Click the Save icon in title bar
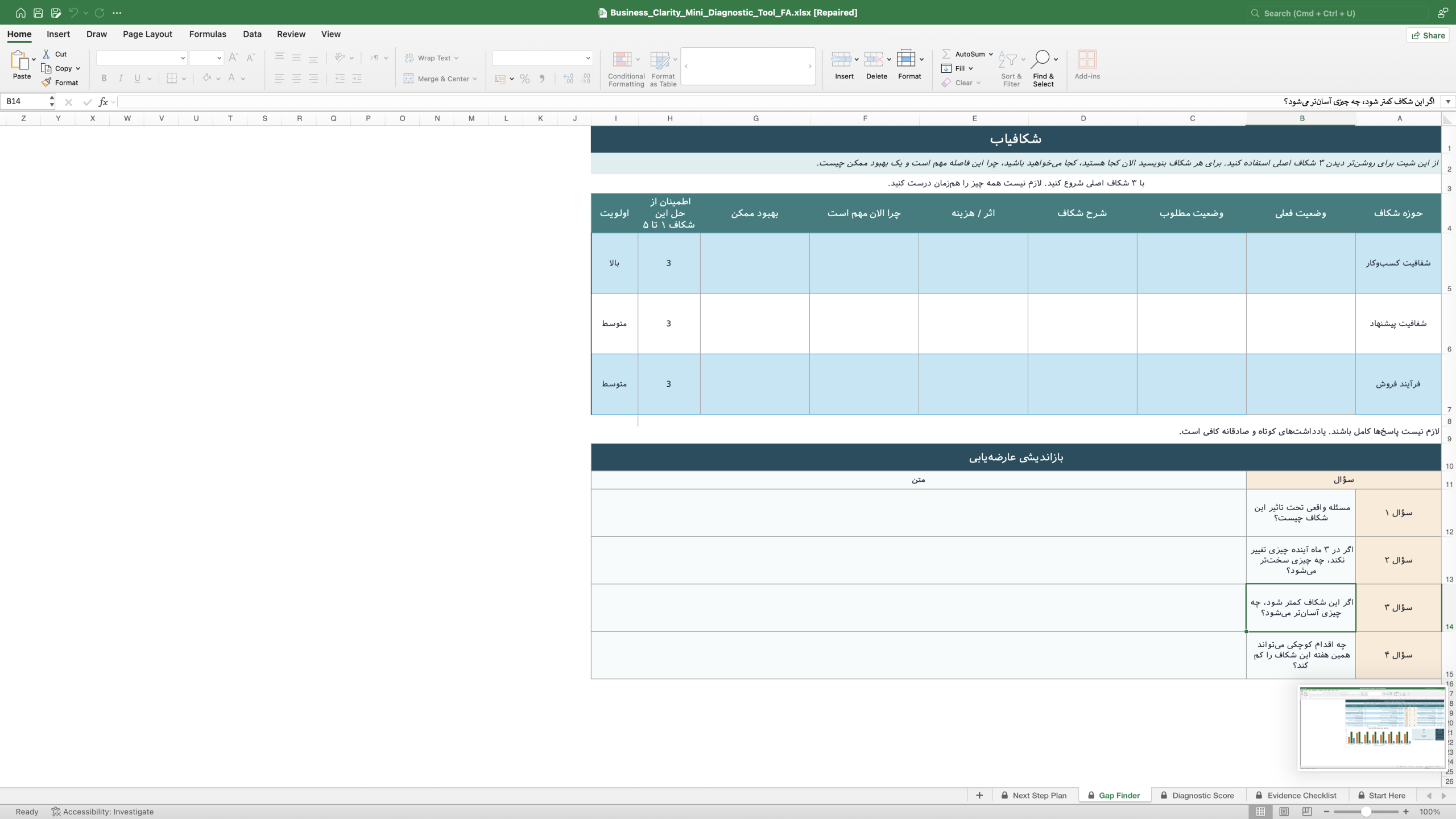This screenshot has height=819, width=1456. (x=38, y=13)
